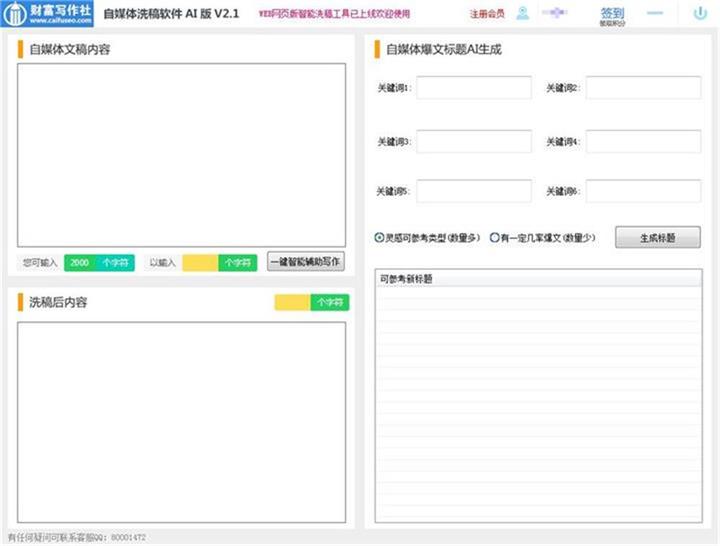Click the application title 自媒体洗稿软件 AI 版 V2.1
The image size is (720, 546).
(x=171, y=14)
